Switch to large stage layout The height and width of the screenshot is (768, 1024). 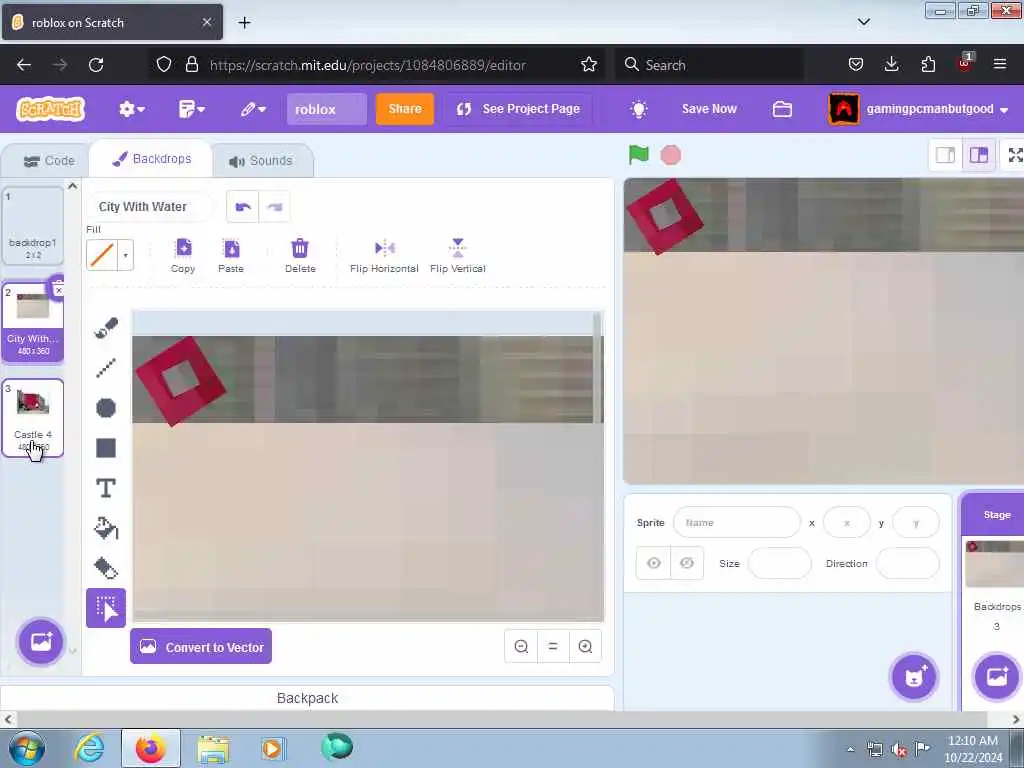[x=979, y=155]
